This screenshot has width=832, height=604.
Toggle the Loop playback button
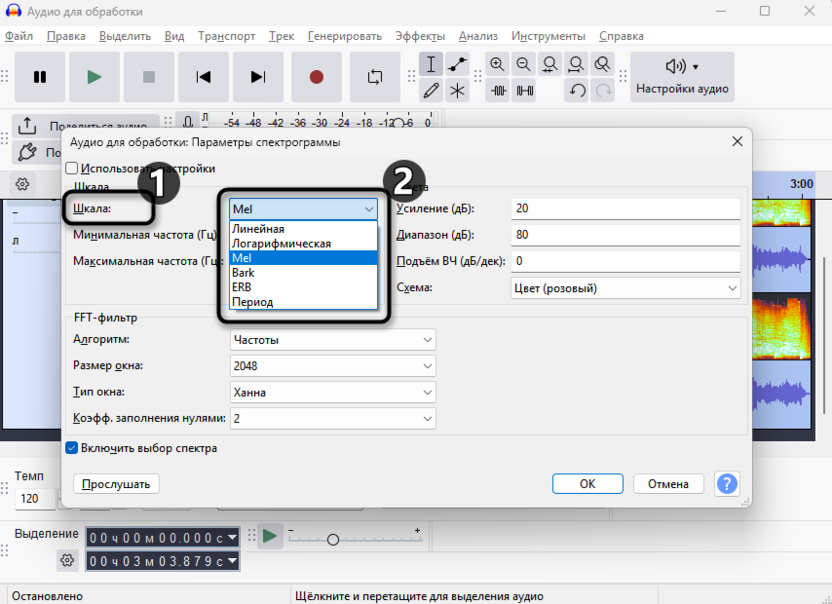click(x=375, y=77)
